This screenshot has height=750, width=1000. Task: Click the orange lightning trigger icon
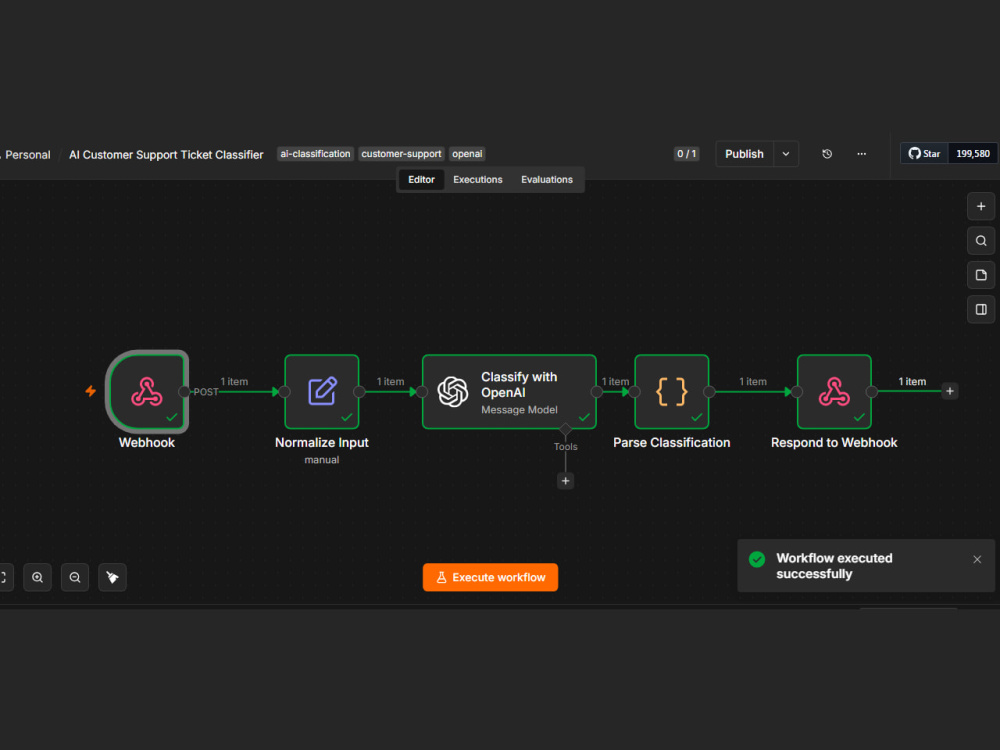coord(91,391)
